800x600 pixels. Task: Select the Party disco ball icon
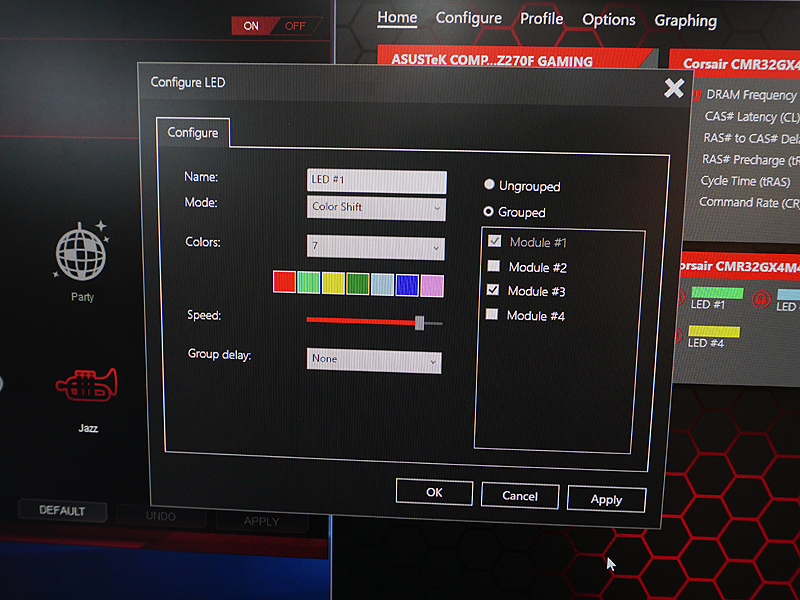coord(82,251)
